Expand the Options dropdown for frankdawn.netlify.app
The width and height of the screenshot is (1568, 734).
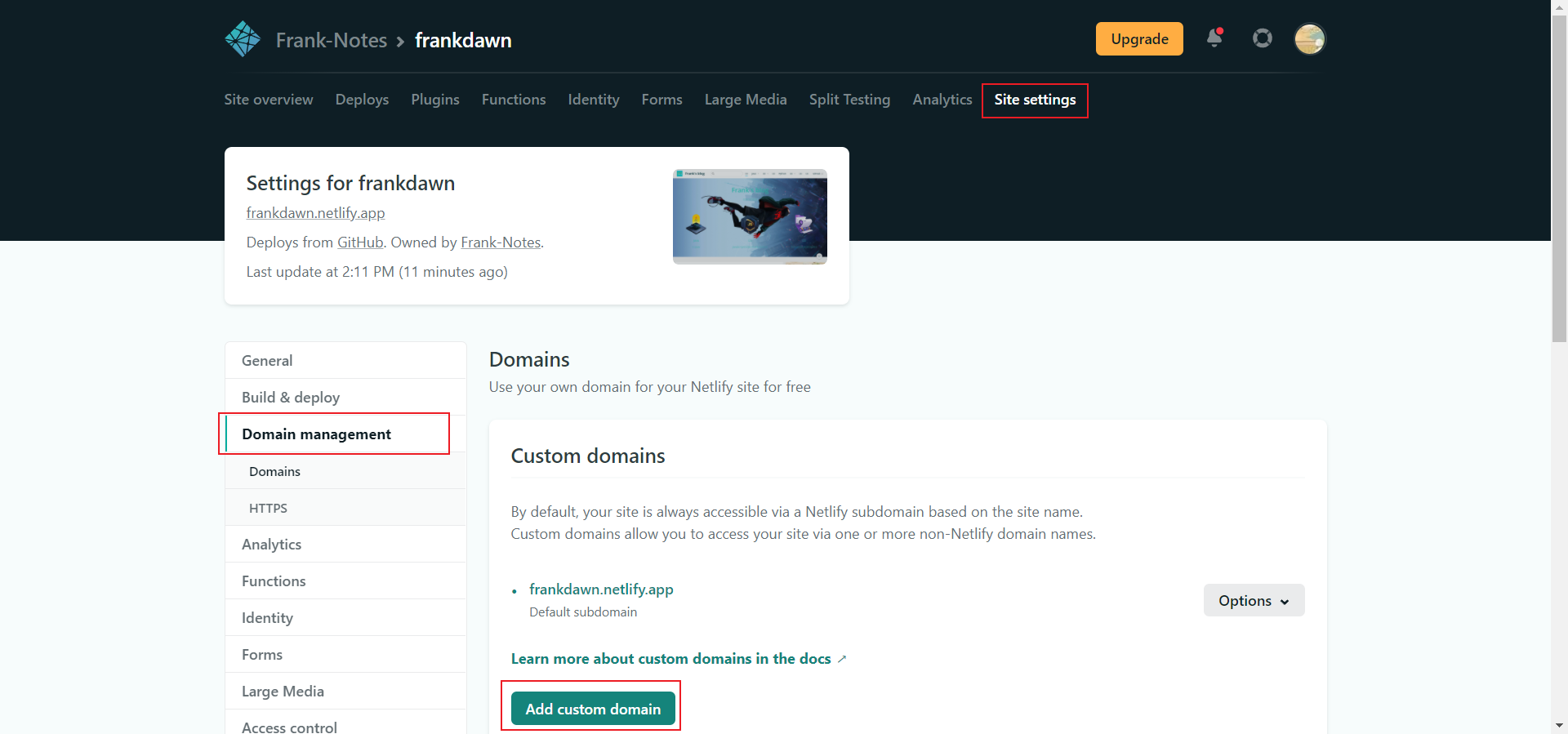tap(1254, 600)
